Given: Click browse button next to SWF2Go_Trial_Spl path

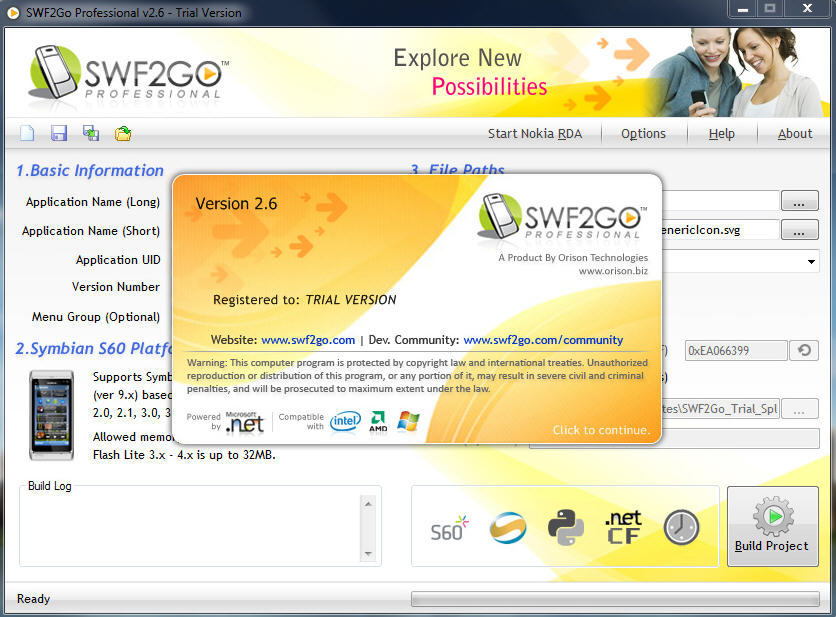Looking at the screenshot, I should [799, 409].
